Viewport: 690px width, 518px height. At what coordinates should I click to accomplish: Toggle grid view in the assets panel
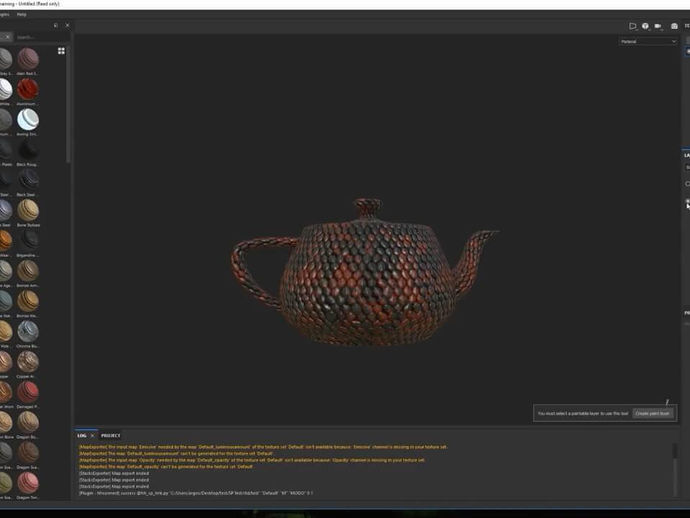(x=61, y=51)
